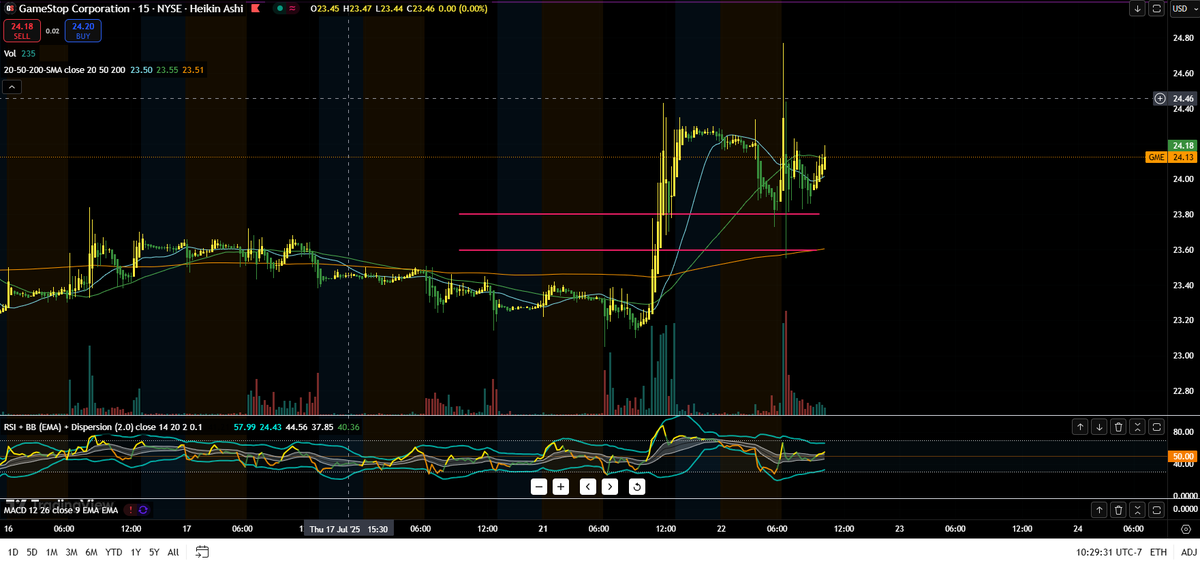This screenshot has height=563, width=1200.
Task: Click the 24.46 crosshair price label
Action: [x=1183, y=98]
